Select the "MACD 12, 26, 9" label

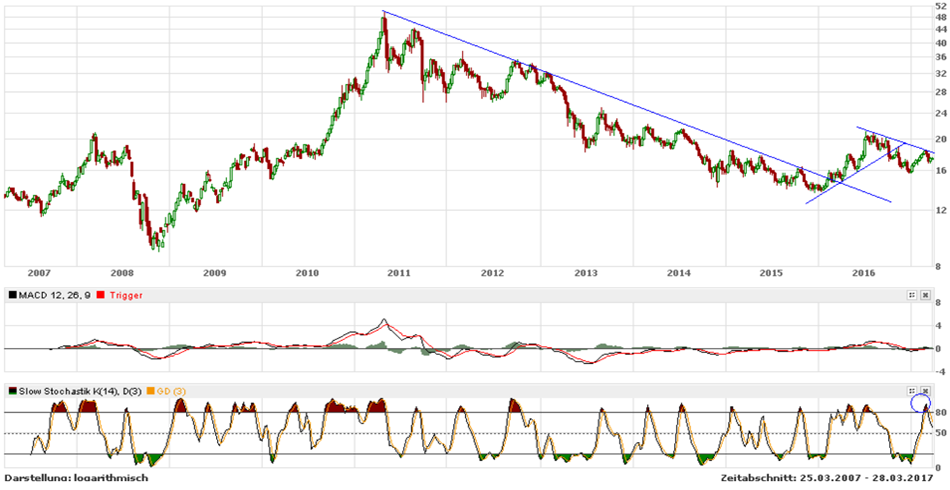tap(54, 295)
